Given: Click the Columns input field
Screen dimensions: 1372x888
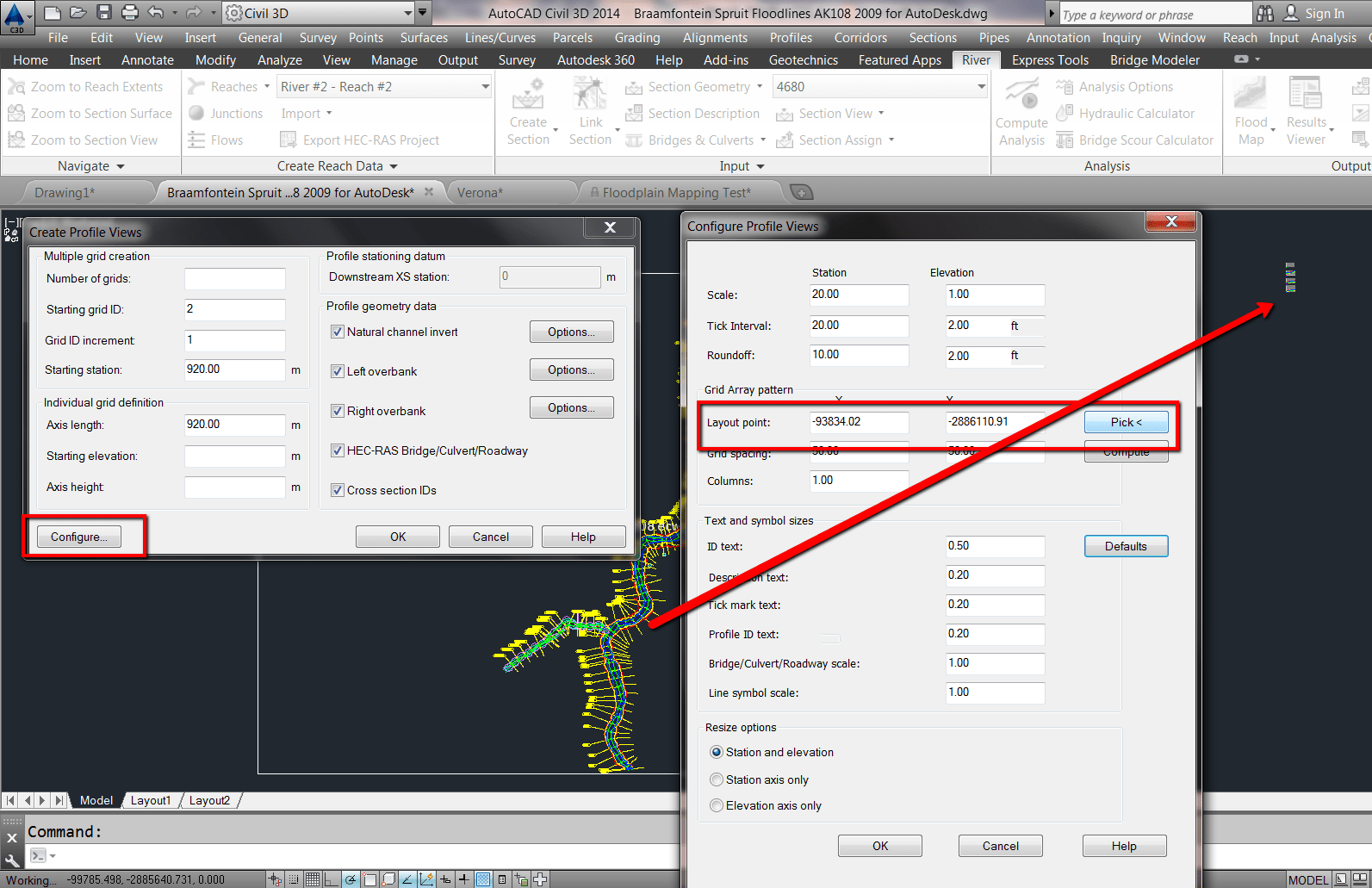Looking at the screenshot, I should coord(859,481).
